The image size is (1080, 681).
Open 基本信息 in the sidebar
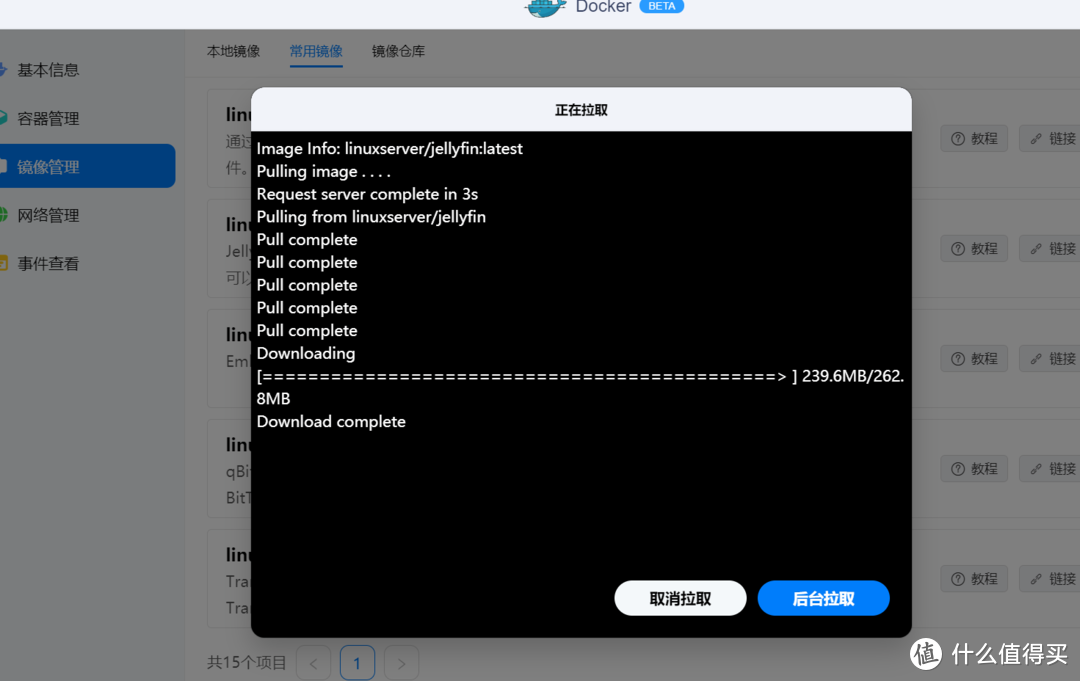pyautogui.click(x=47, y=70)
